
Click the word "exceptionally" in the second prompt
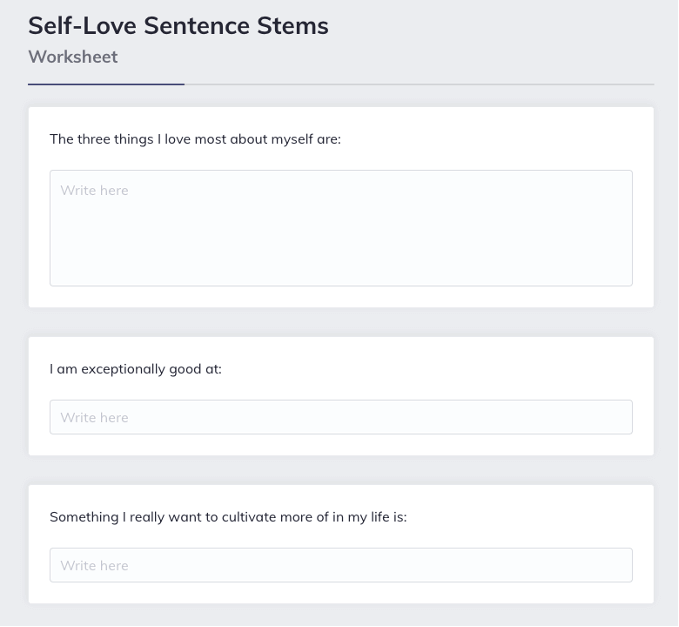123,369
